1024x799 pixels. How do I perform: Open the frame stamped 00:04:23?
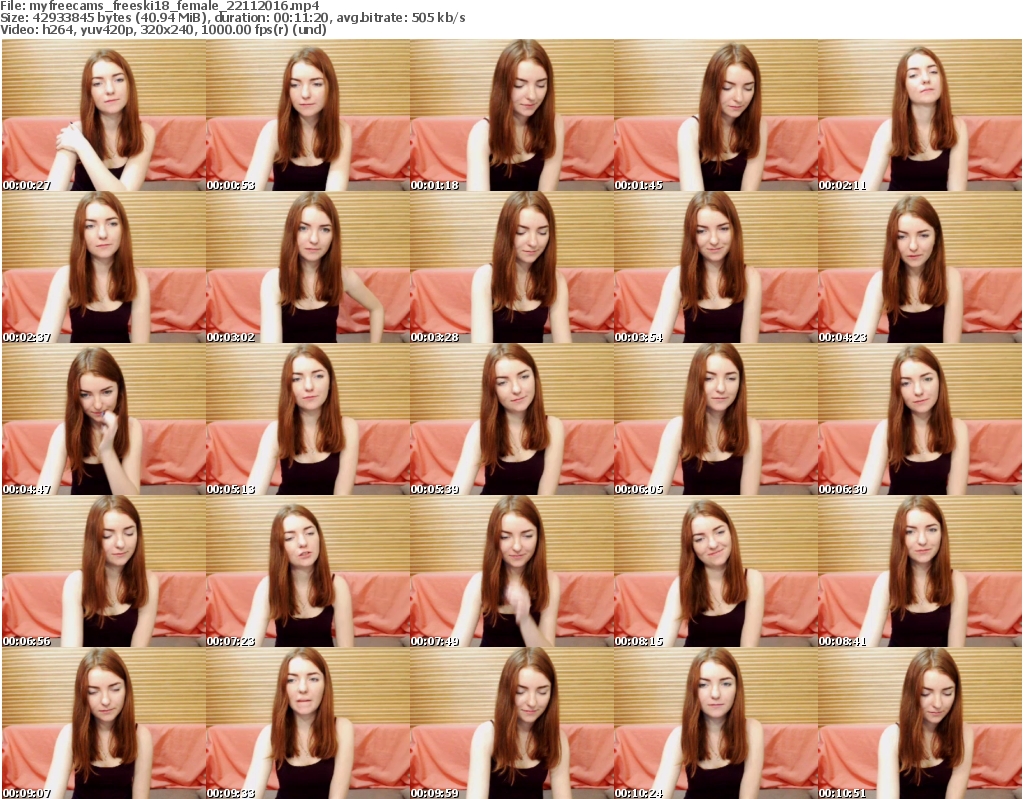(x=920, y=267)
